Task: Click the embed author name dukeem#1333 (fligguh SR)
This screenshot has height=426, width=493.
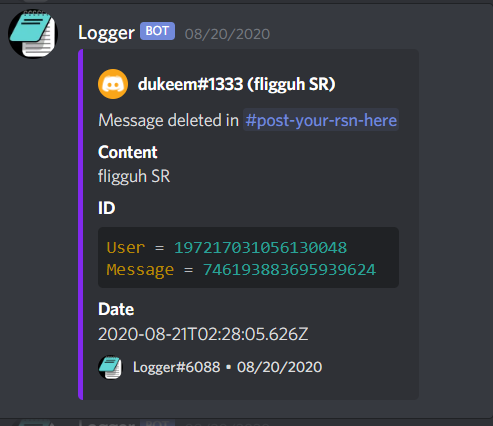Action: pos(236,84)
